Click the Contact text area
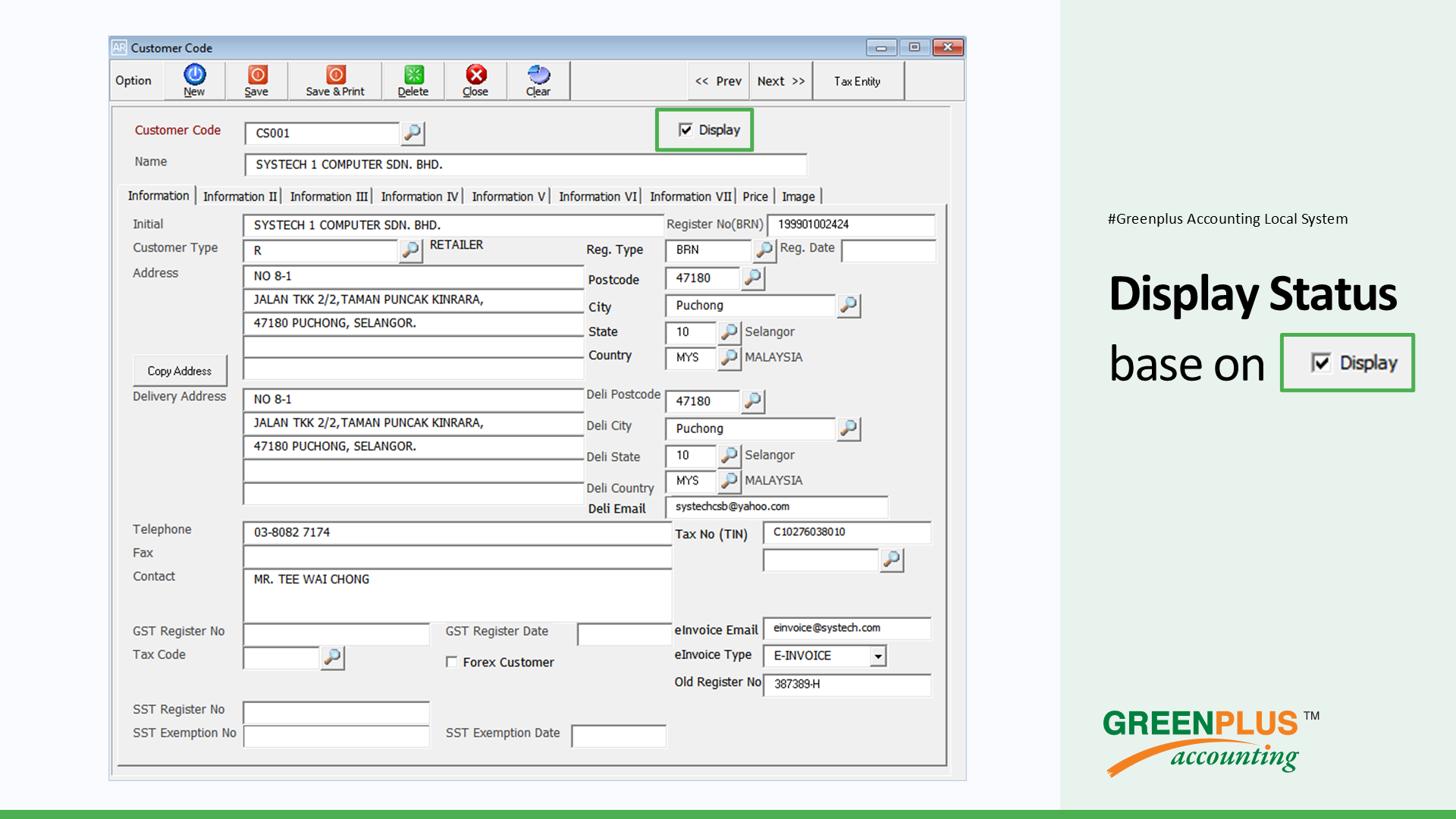 coord(457,595)
